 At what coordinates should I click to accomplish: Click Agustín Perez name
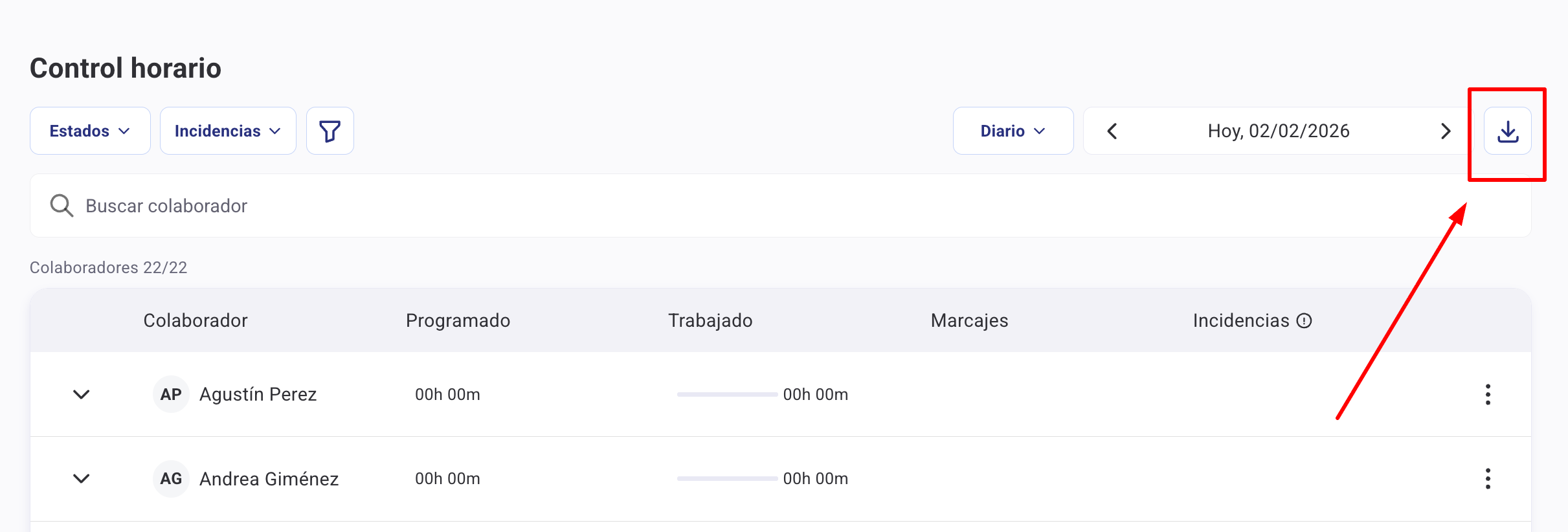point(258,394)
